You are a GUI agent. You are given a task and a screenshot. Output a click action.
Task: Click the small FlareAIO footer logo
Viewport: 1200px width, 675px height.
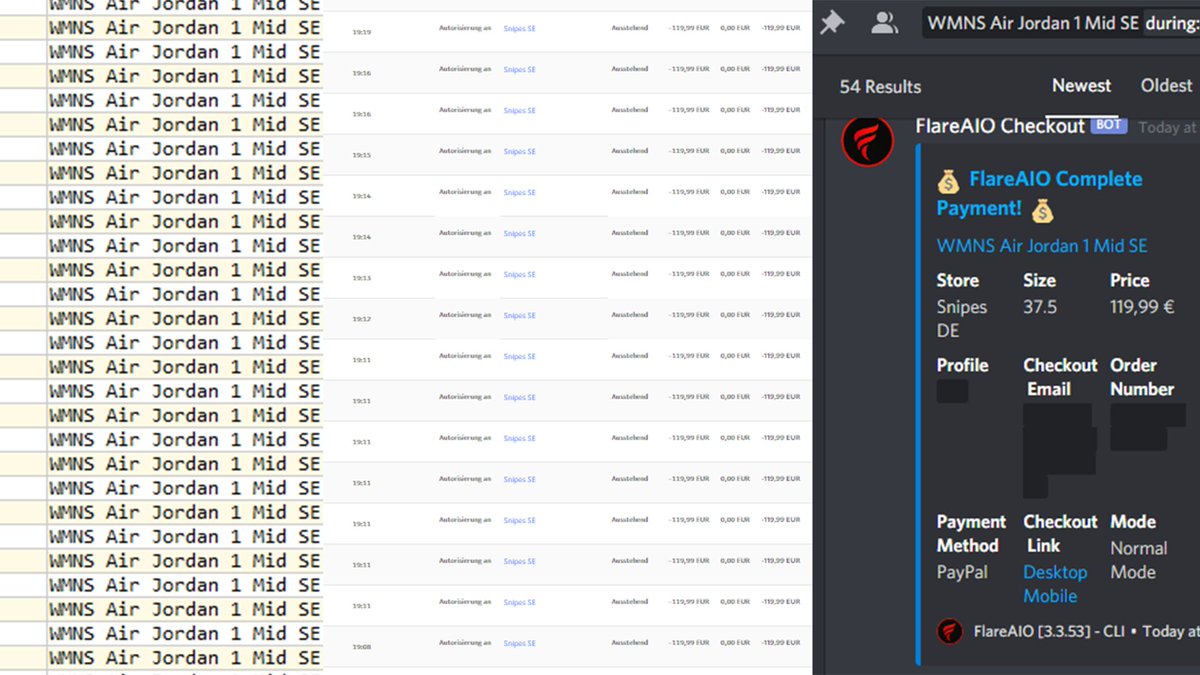point(950,631)
